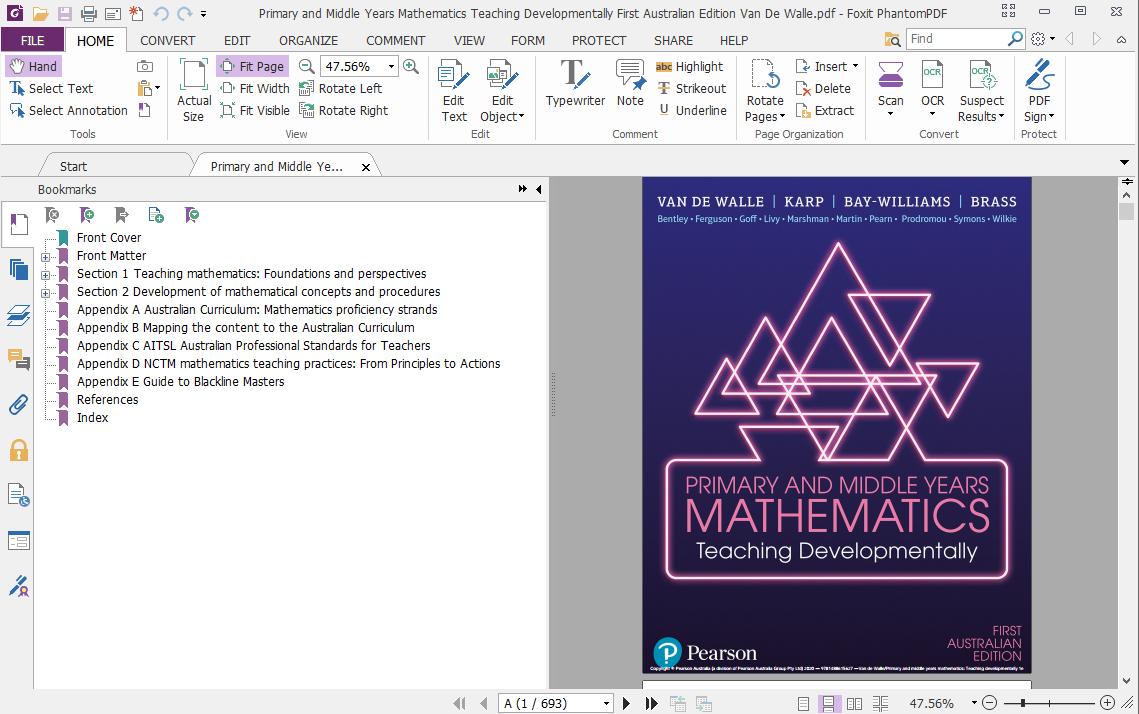Image resolution: width=1139 pixels, height=714 pixels.
Task: Click the Extract pages button
Action: pos(825,110)
